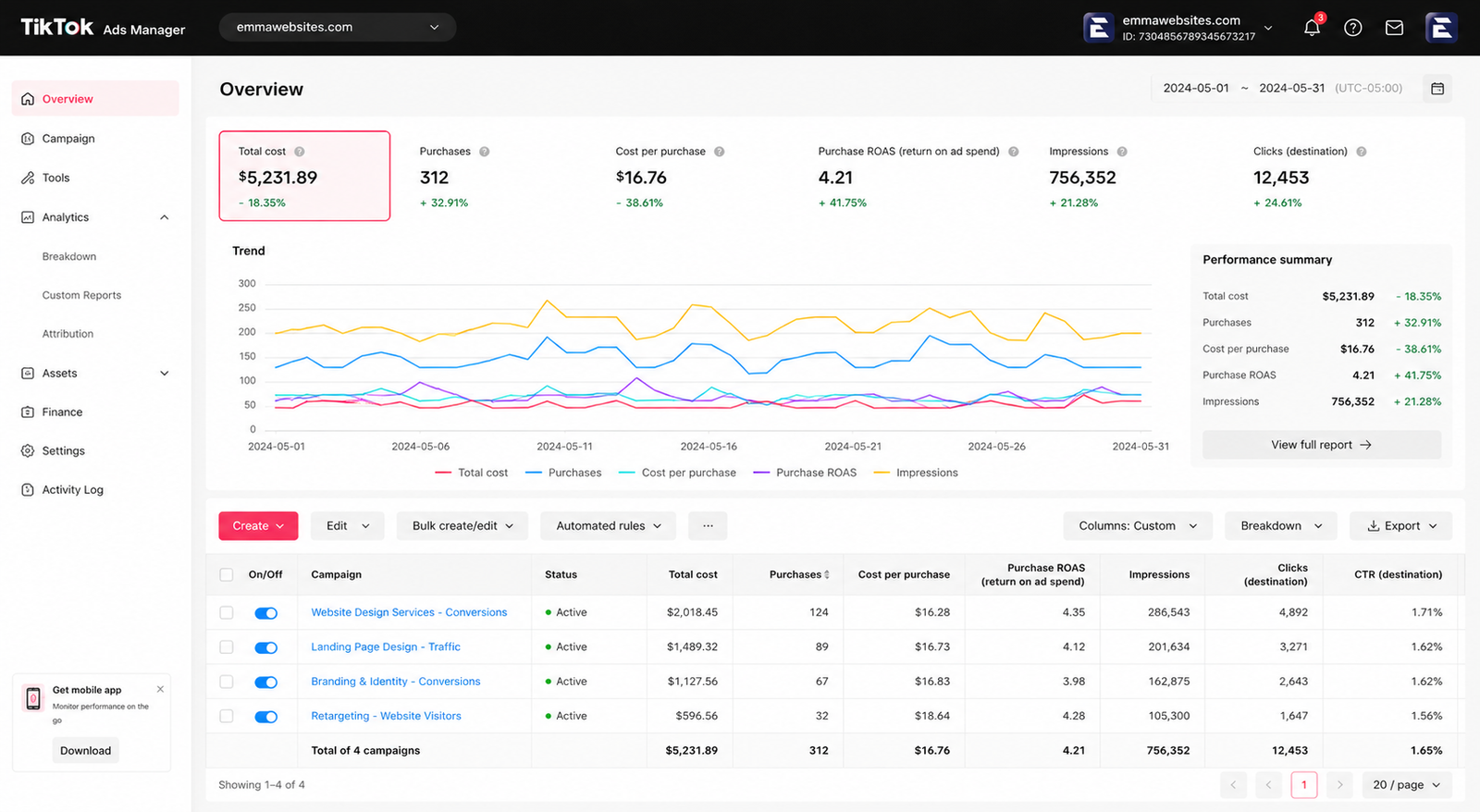Expand the account menu chevron near ID
The image size is (1480, 812).
click(1268, 28)
